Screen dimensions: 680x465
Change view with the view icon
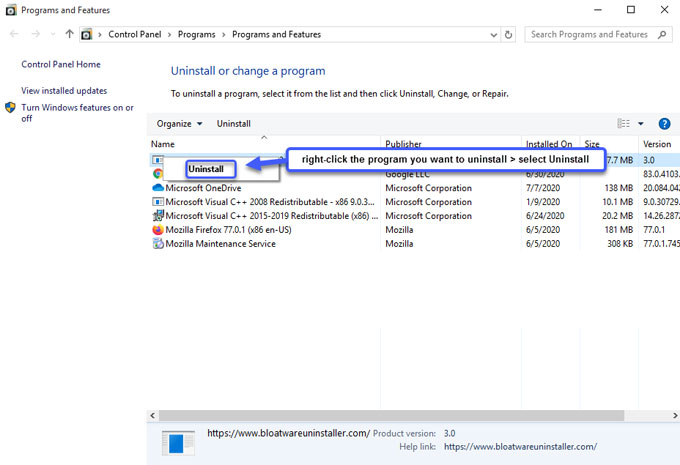click(623, 124)
